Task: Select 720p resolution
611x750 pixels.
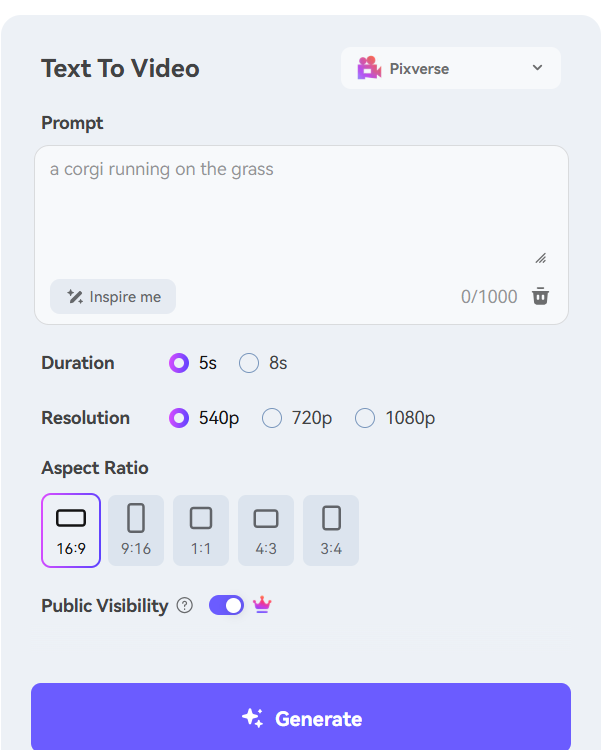Action: tap(297, 418)
